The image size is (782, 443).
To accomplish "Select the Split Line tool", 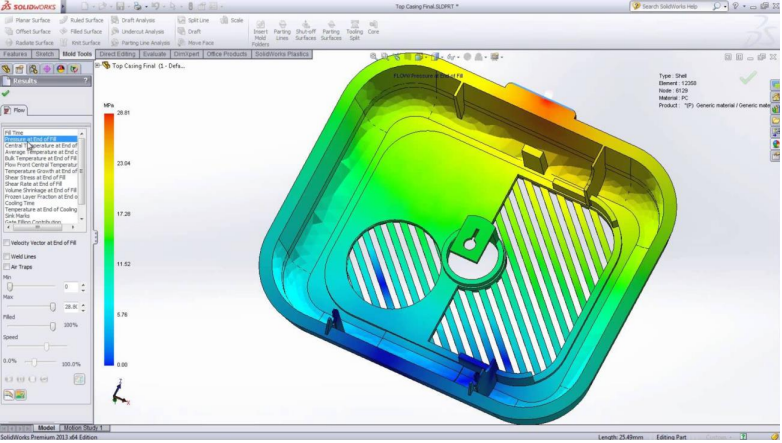I will [194, 20].
